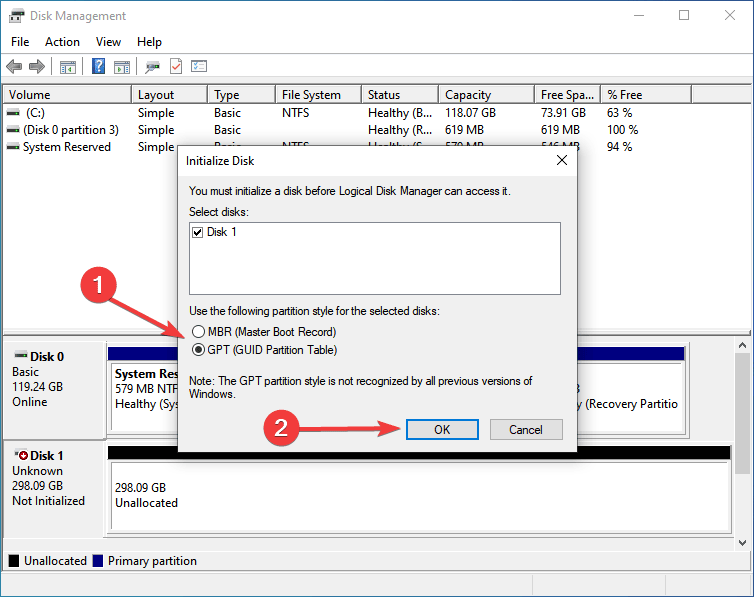The image size is (754, 597).
Task: Sort by the Layout column header
Action: pos(170,95)
